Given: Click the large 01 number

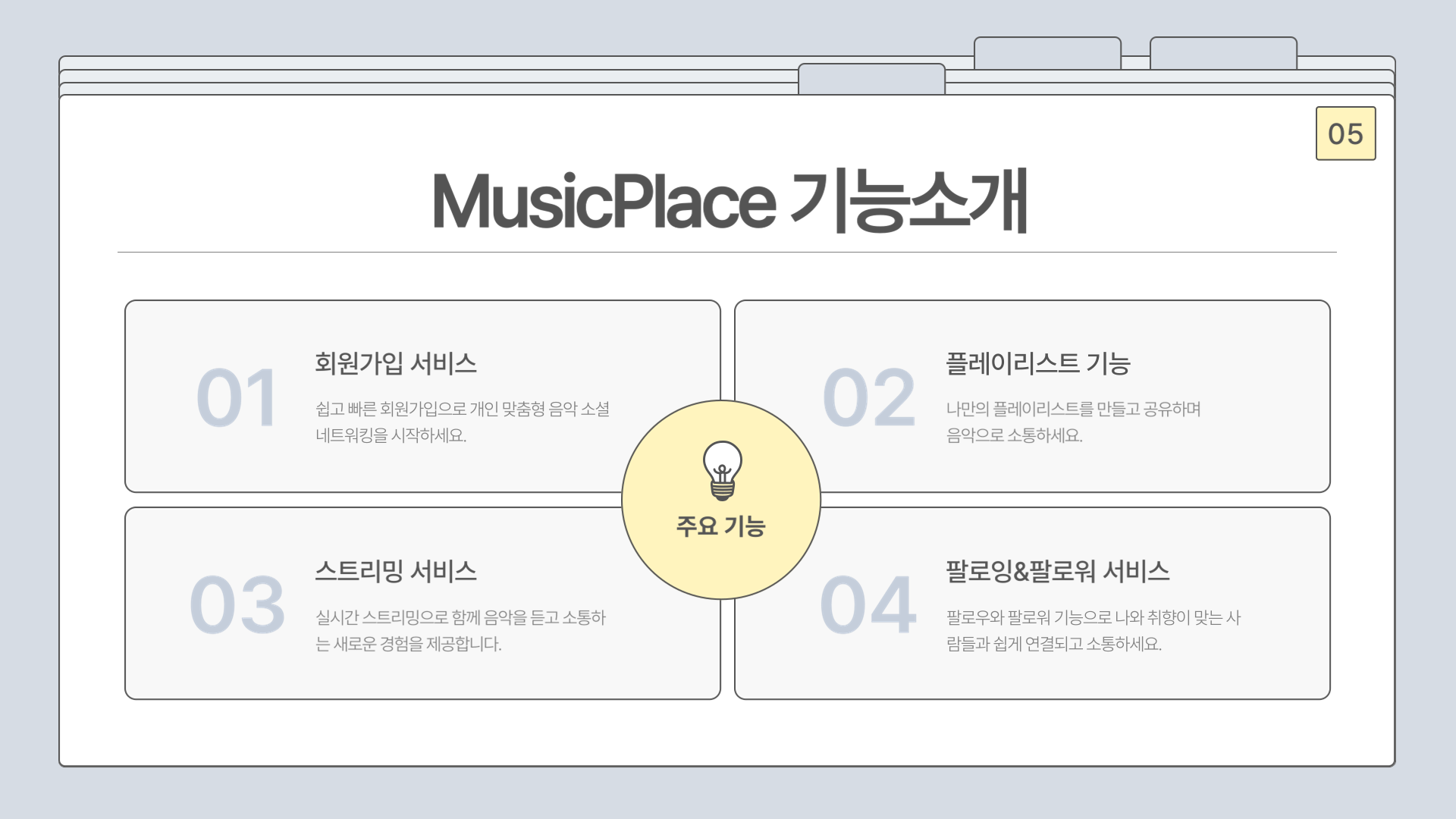Looking at the screenshot, I should (x=237, y=397).
